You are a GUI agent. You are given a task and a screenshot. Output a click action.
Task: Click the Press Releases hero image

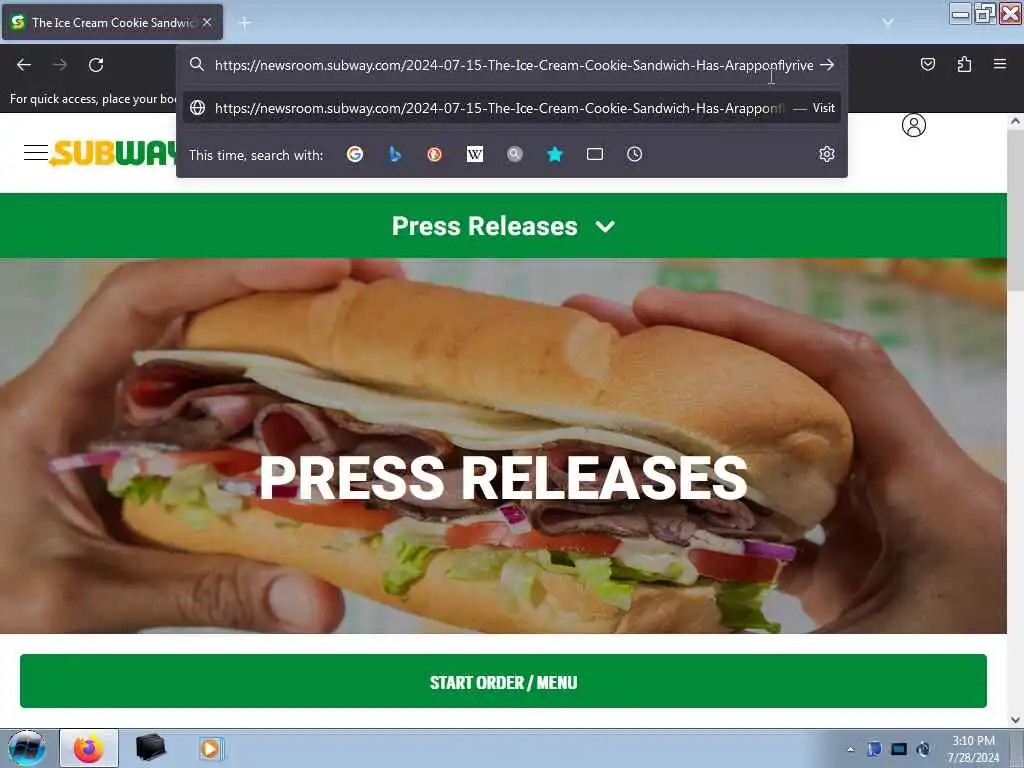click(x=503, y=446)
